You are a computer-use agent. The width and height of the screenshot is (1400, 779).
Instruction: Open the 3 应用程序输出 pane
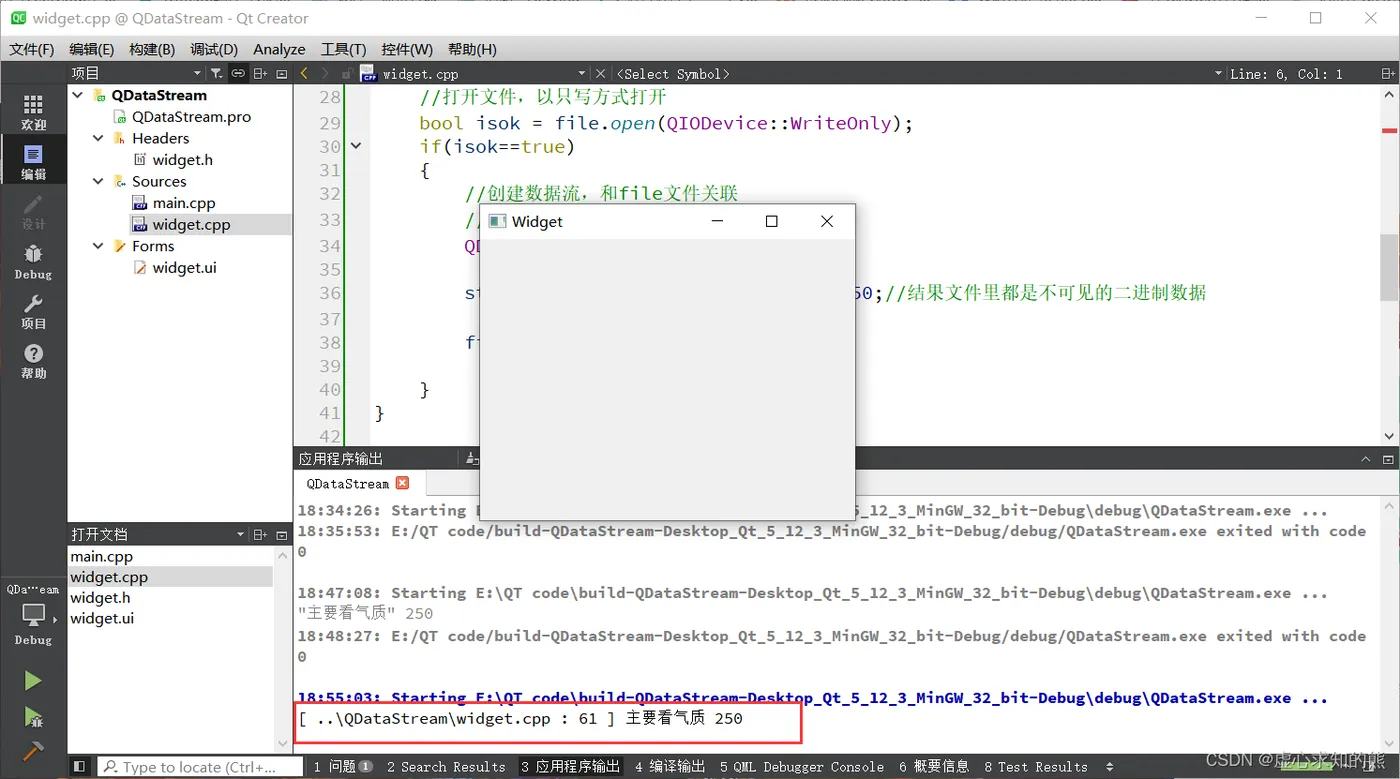[x=570, y=767]
